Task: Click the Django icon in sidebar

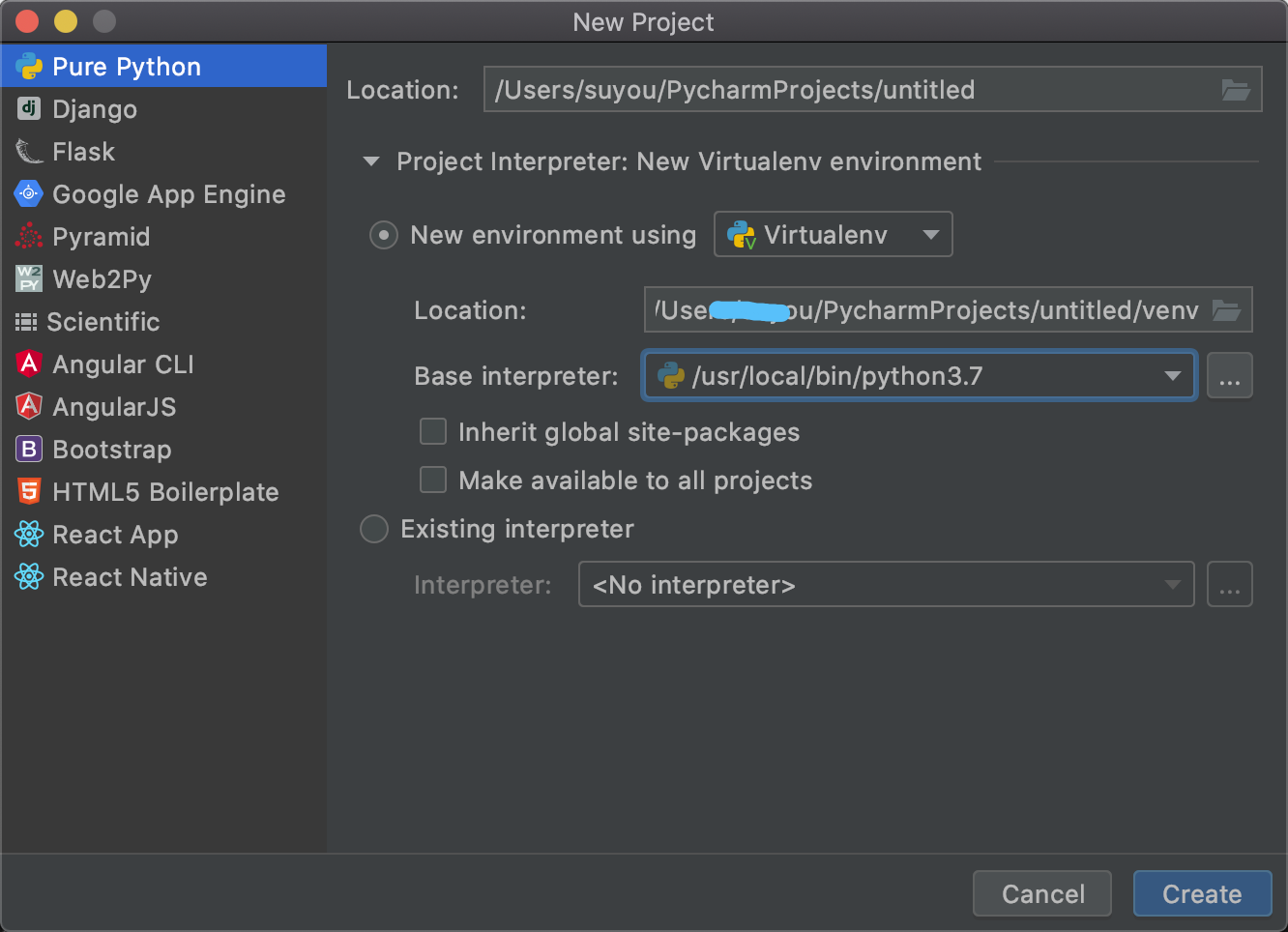Action: (29, 108)
